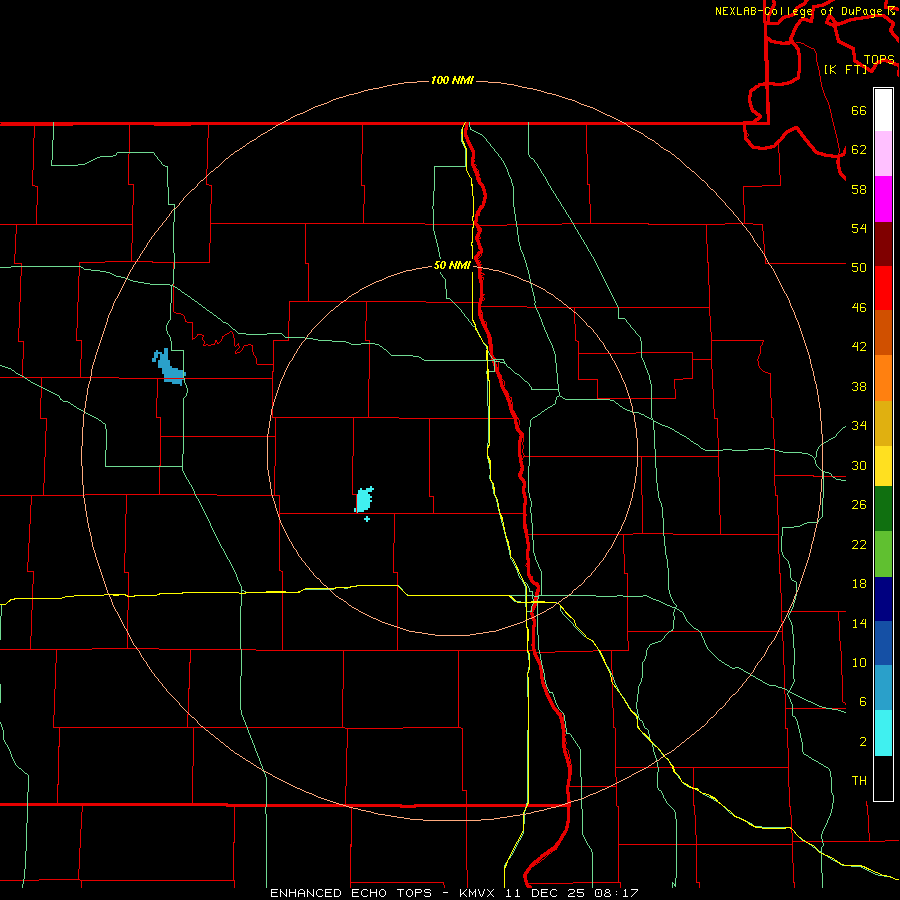Viewport: 900px width, 900px height.
Task: Click the dark red 54 kft legend swatch
Action: [883, 244]
